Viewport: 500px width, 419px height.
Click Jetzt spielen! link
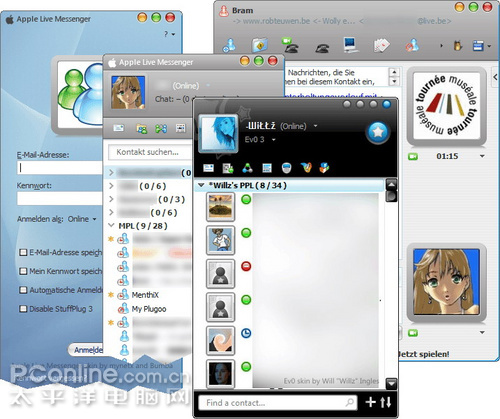coord(424,354)
